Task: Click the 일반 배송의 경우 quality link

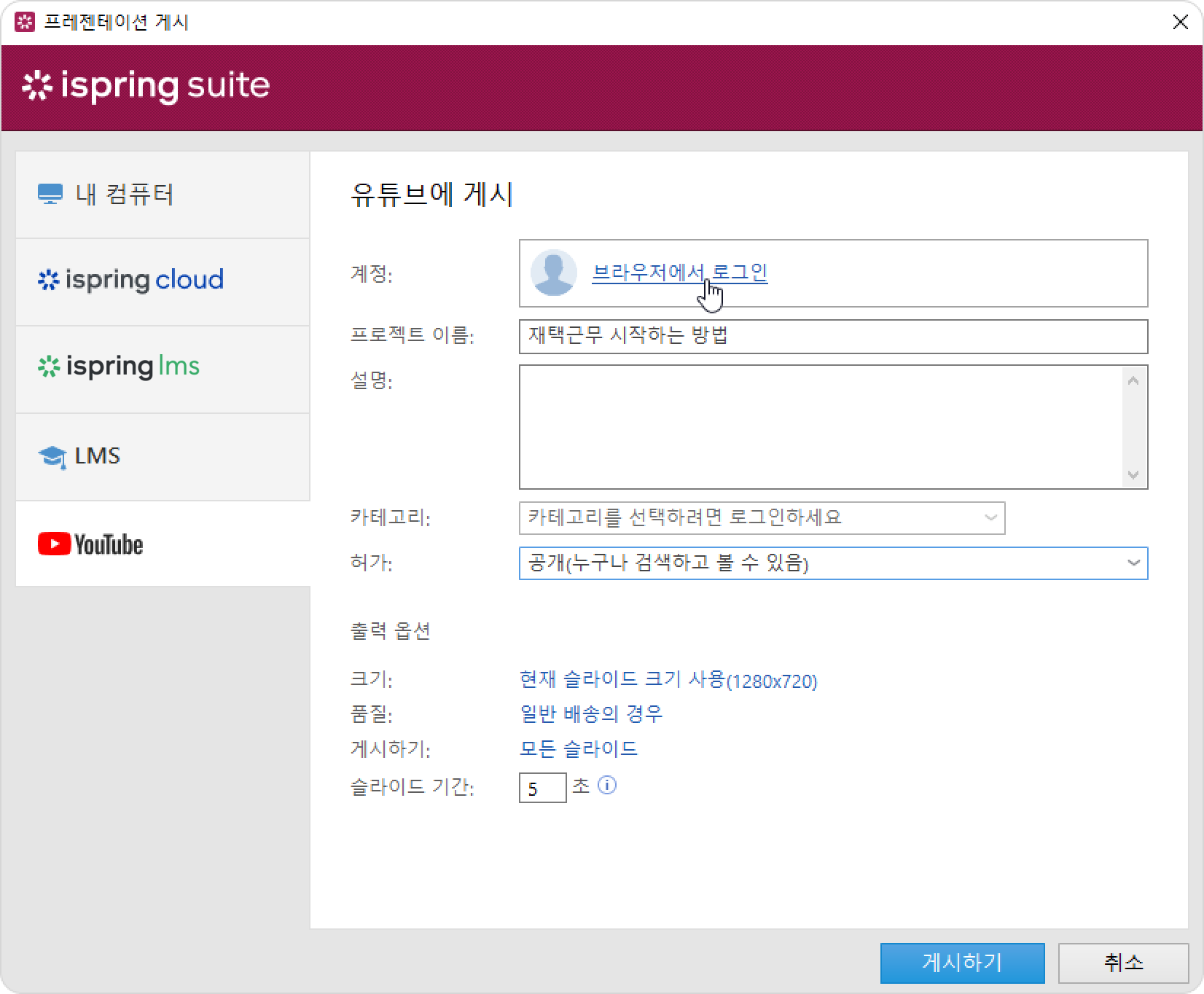Action: pyautogui.click(x=590, y=713)
